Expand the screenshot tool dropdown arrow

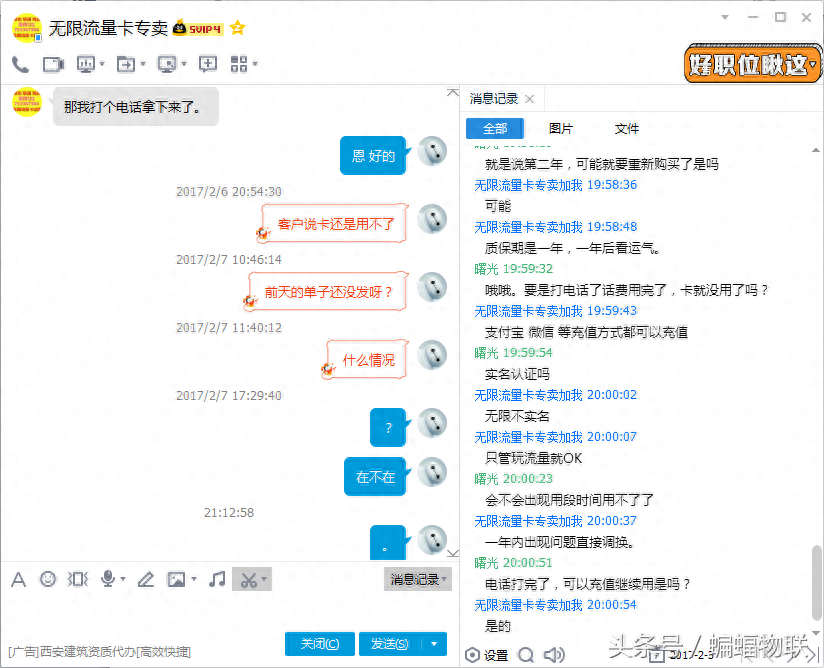coord(264,579)
